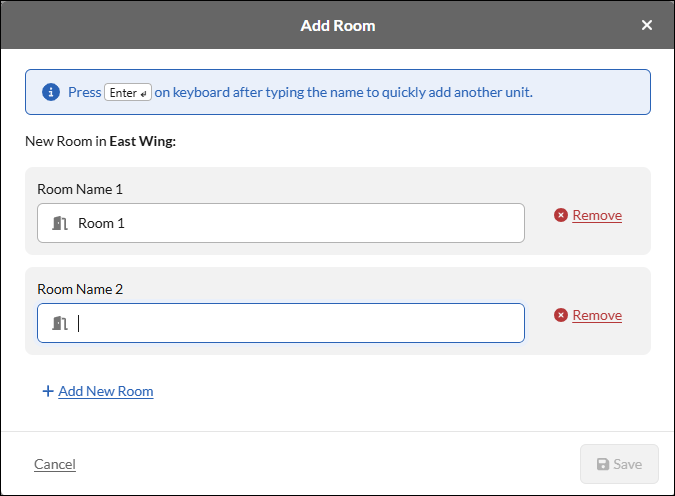Close the Add Room dialog
This screenshot has width=675, height=496.
pyautogui.click(x=647, y=25)
